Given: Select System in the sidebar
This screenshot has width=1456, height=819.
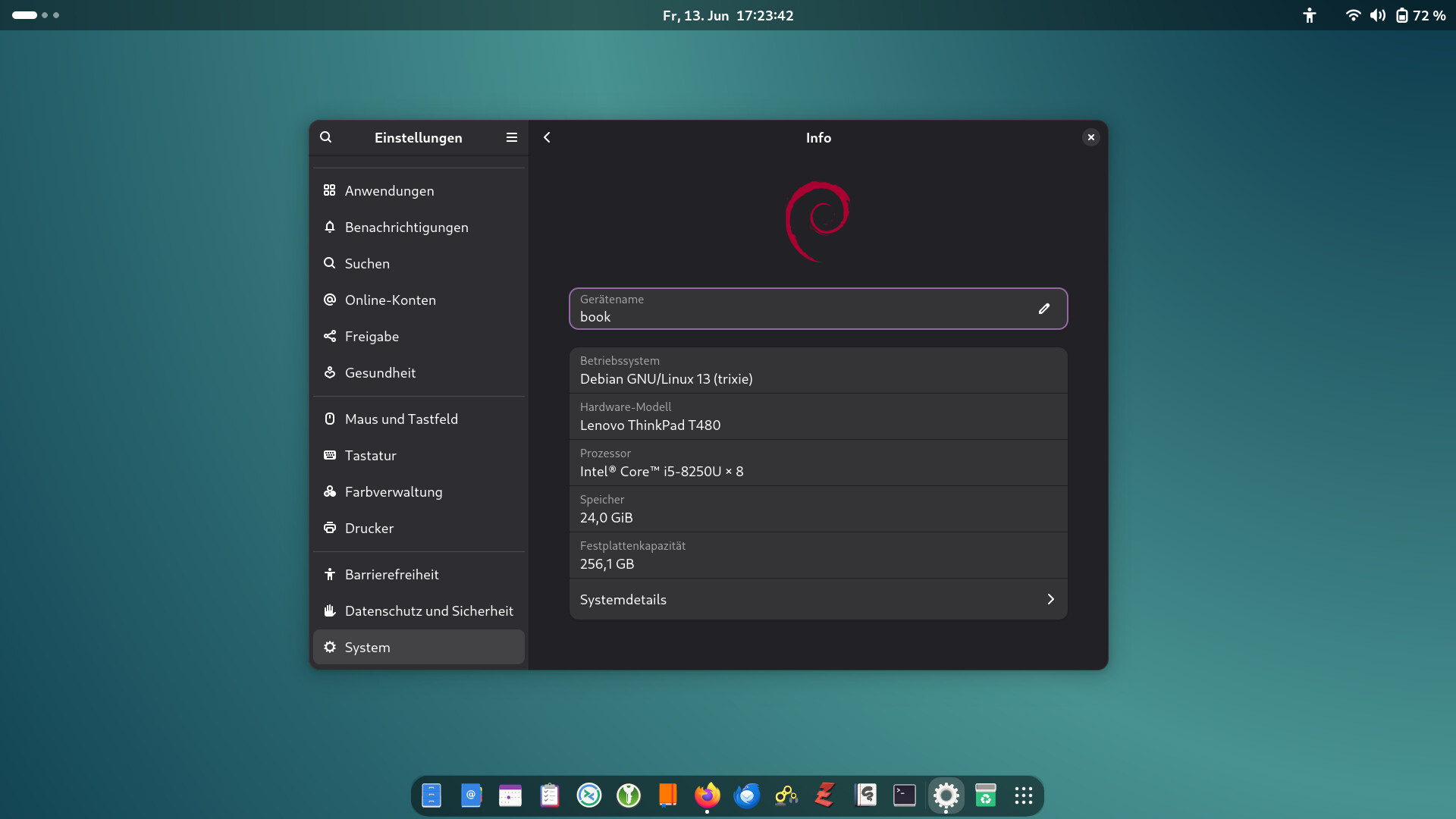Looking at the screenshot, I should coord(419,647).
